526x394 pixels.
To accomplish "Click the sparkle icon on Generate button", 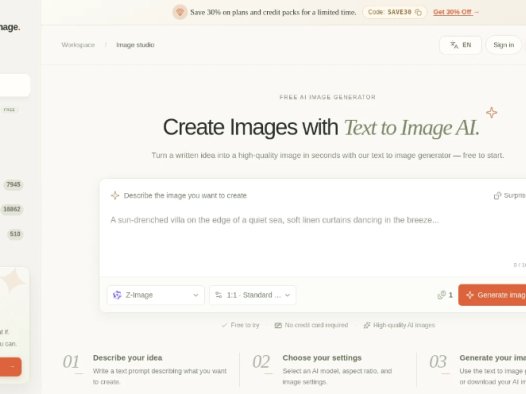I will [470, 295].
